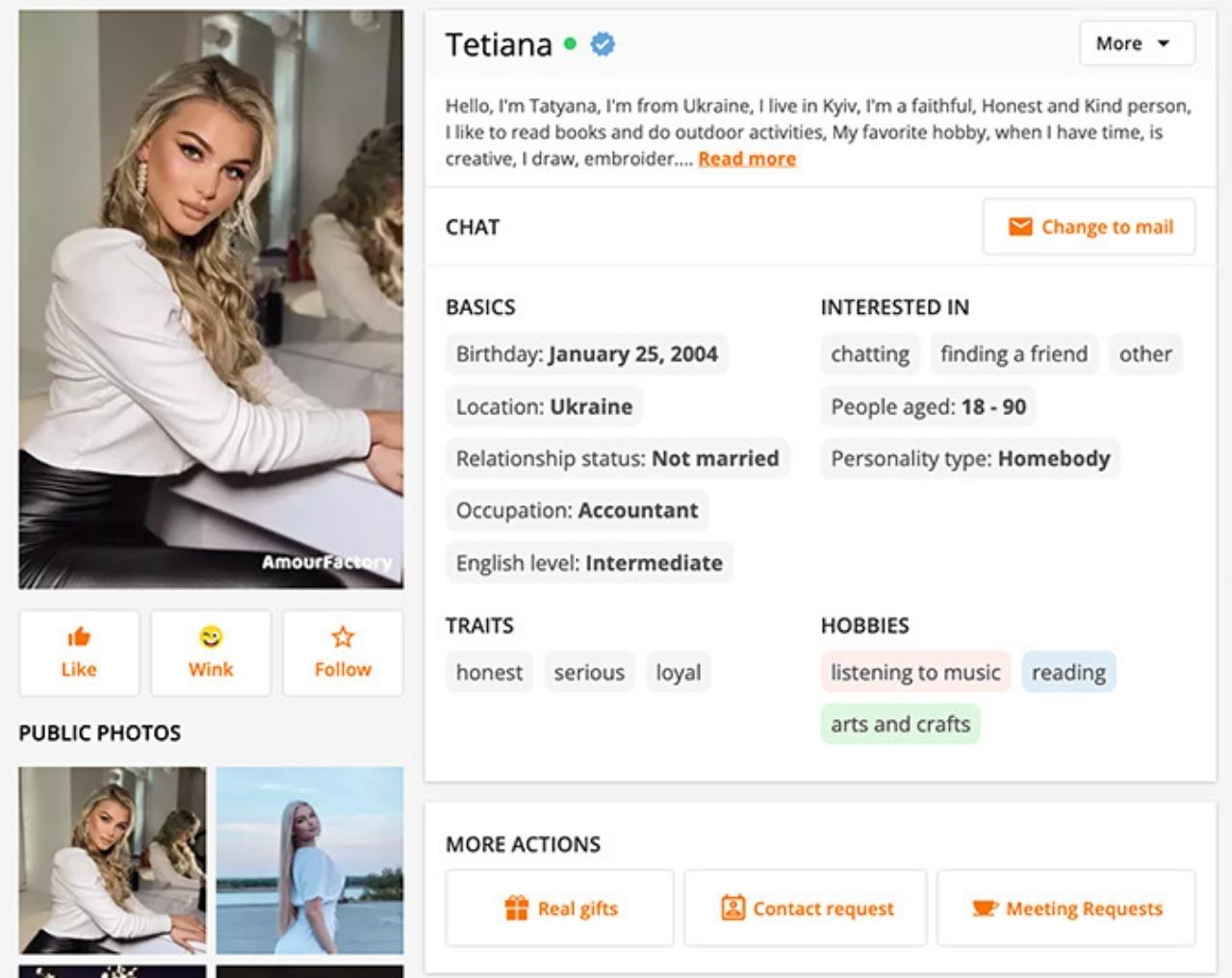Click the blue verified badge beside Tetiana

[602, 43]
